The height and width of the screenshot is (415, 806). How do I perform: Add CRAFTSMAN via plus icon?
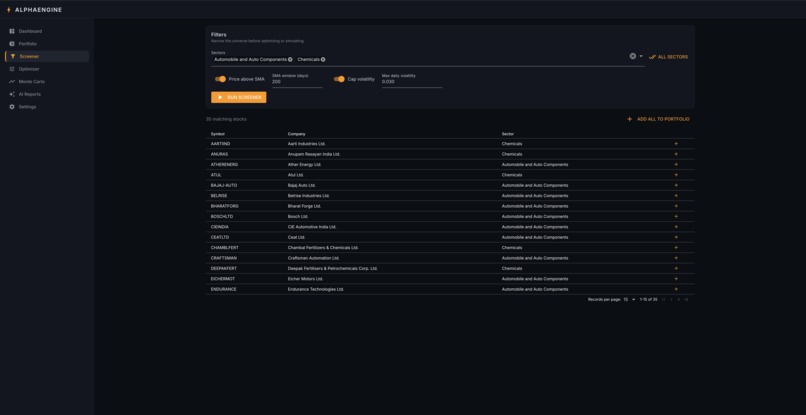click(x=676, y=258)
